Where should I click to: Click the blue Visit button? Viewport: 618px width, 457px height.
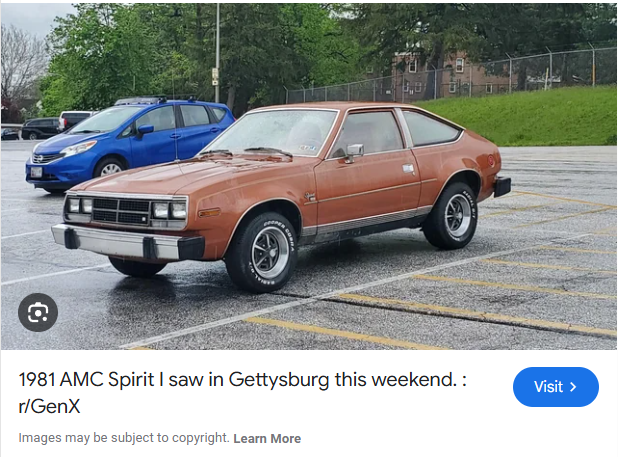click(x=556, y=387)
